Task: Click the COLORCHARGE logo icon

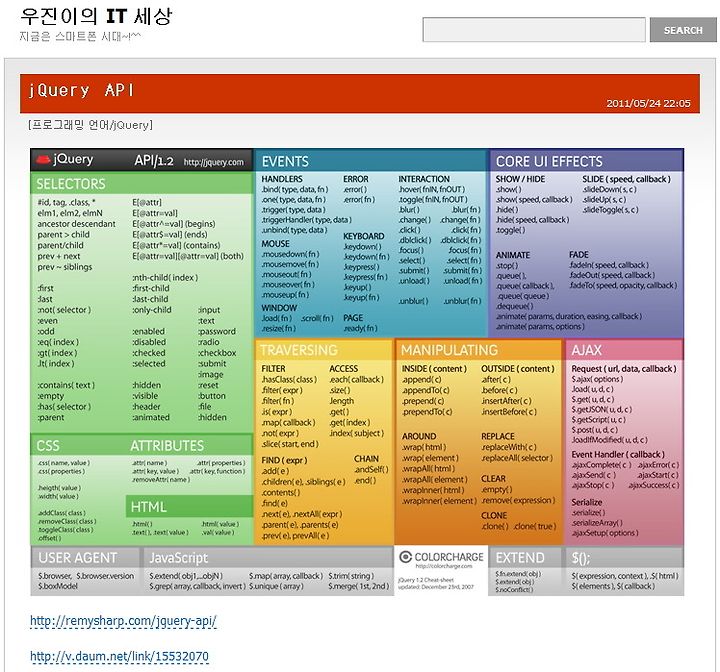Action: tap(405, 557)
